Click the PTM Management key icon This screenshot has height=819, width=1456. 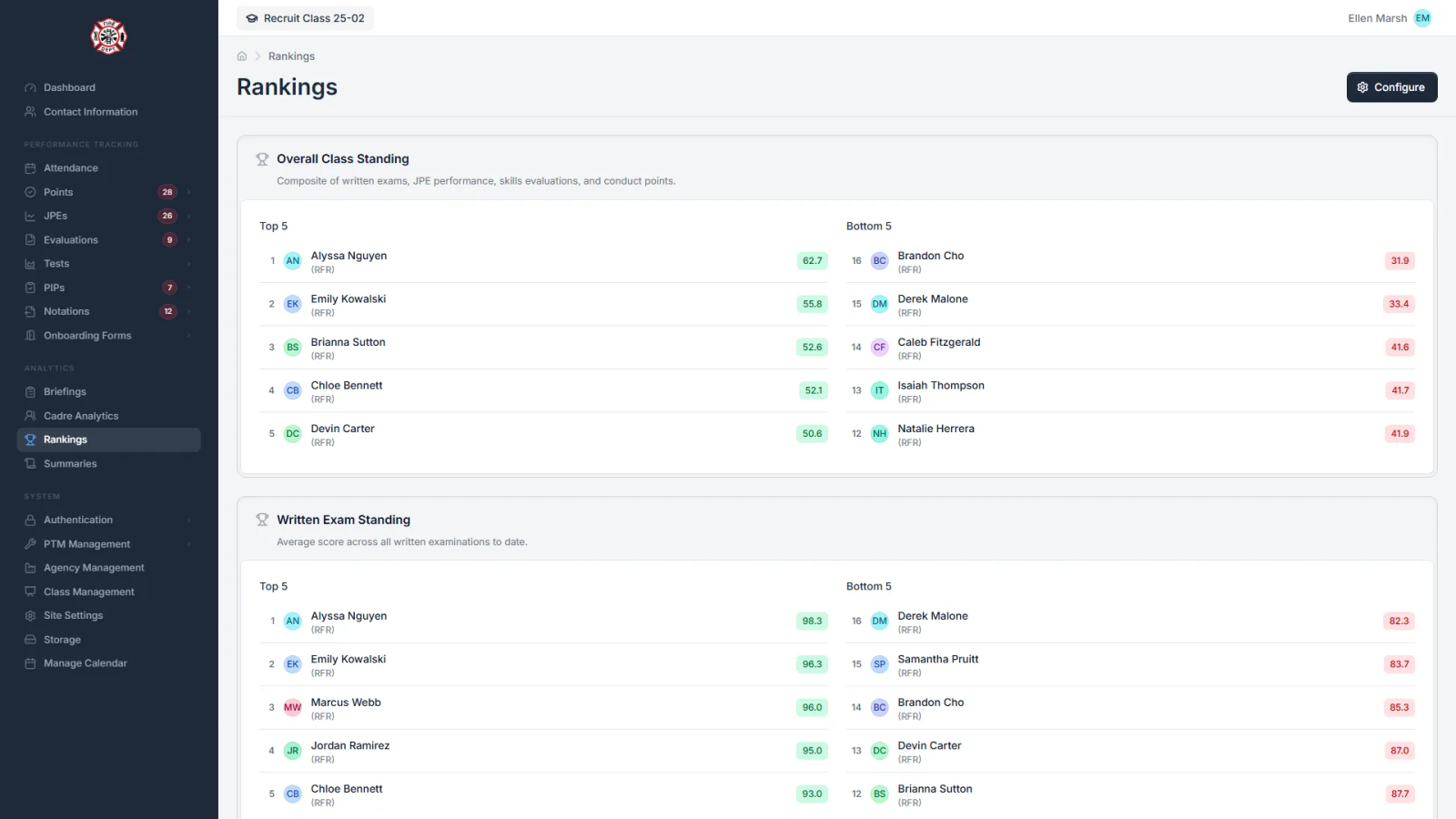click(30, 544)
